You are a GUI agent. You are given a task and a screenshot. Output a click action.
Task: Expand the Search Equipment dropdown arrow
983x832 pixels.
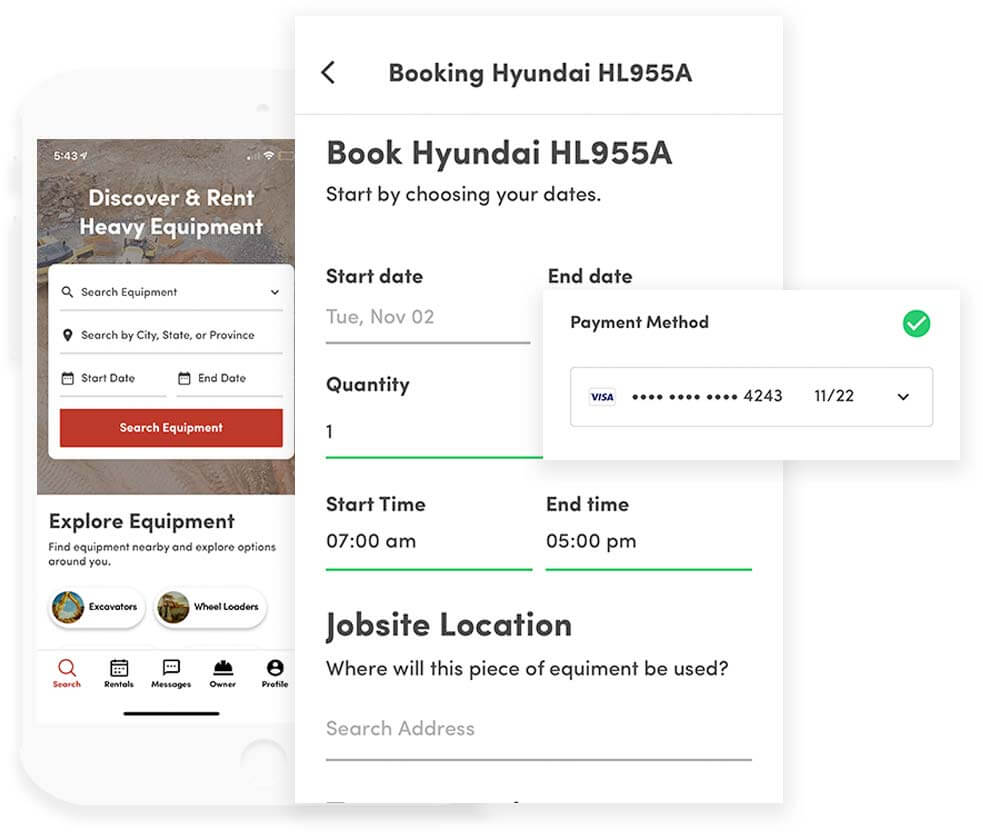pos(275,292)
